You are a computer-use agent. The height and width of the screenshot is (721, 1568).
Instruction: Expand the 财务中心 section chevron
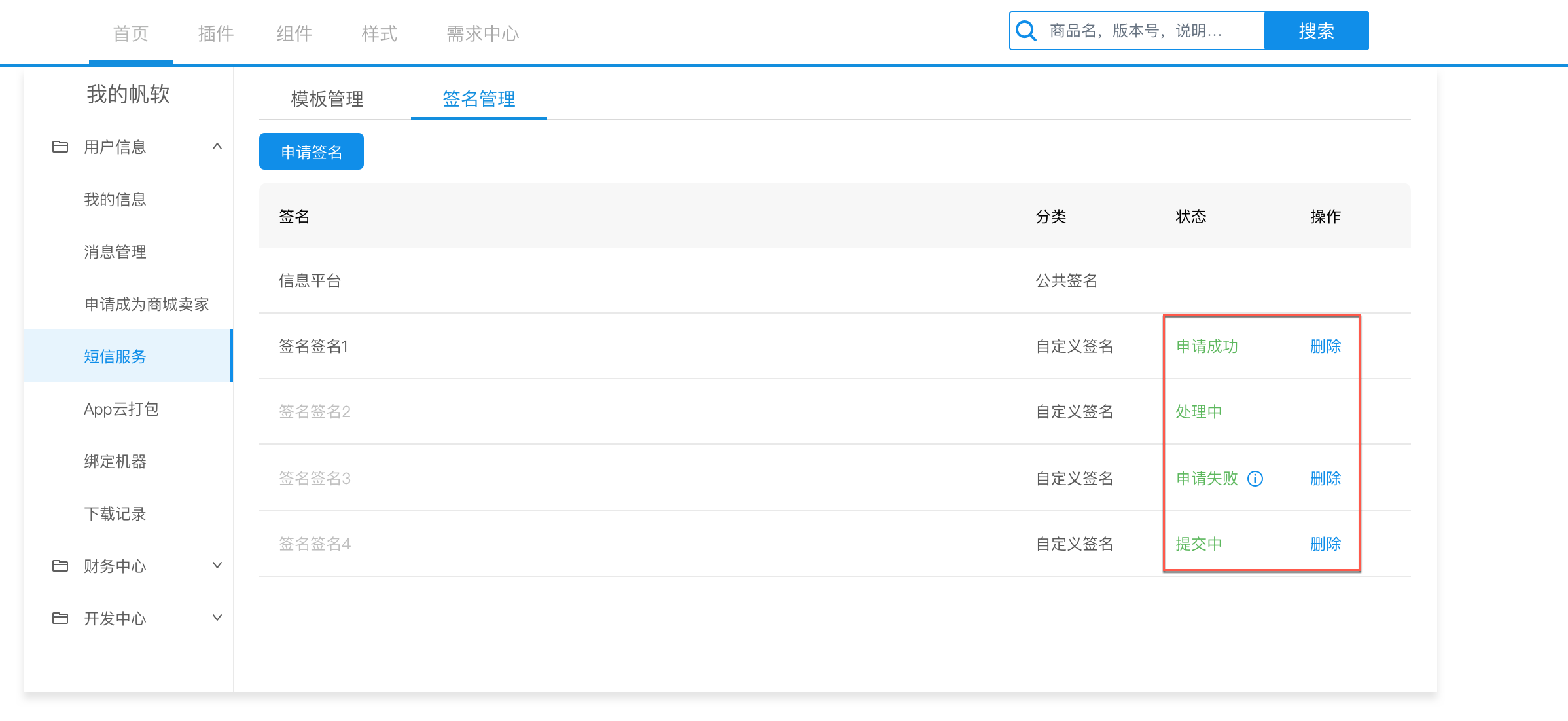217,565
